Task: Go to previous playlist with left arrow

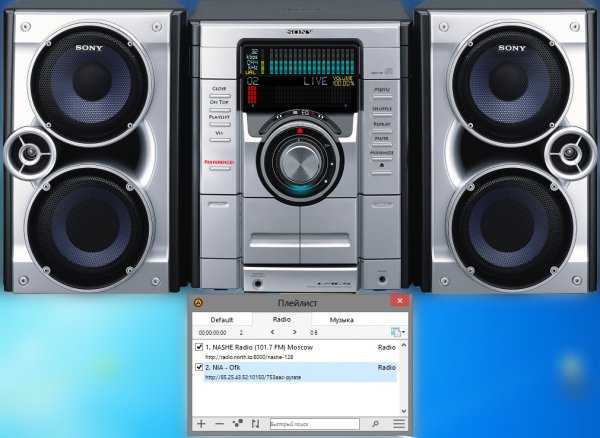Action: (272, 332)
